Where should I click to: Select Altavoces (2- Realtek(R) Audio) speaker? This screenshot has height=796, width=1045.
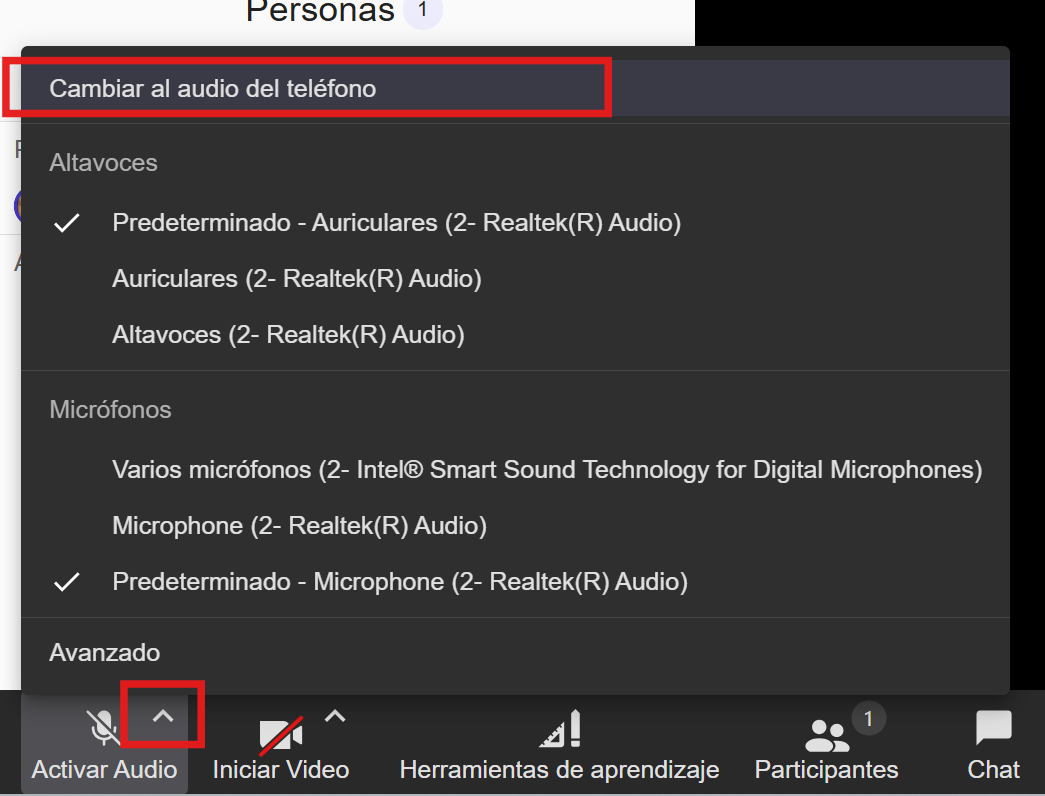click(515, 335)
